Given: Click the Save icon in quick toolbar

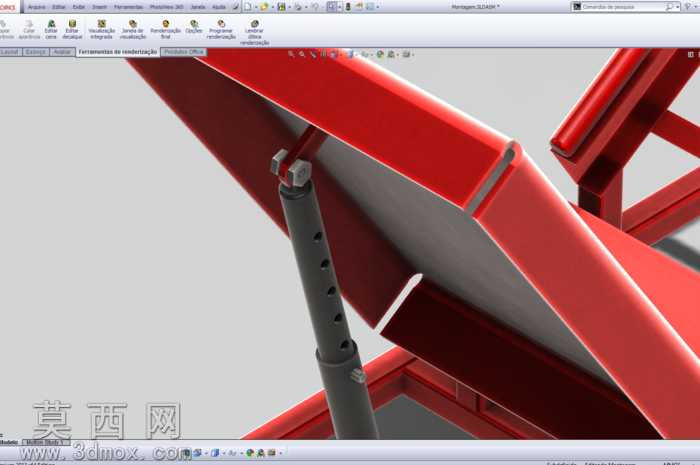Looking at the screenshot, I should point(281,7).
